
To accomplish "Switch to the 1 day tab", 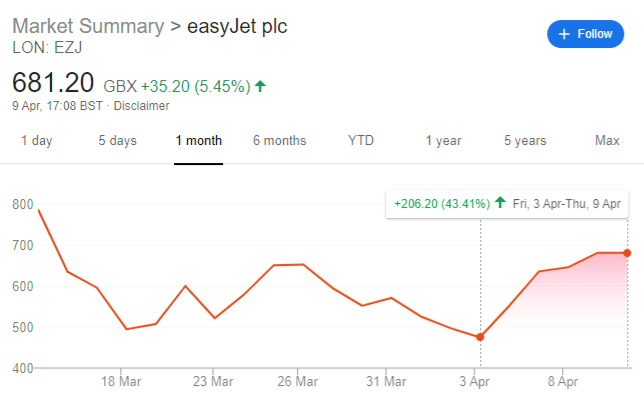I will (x=36, y=141).
